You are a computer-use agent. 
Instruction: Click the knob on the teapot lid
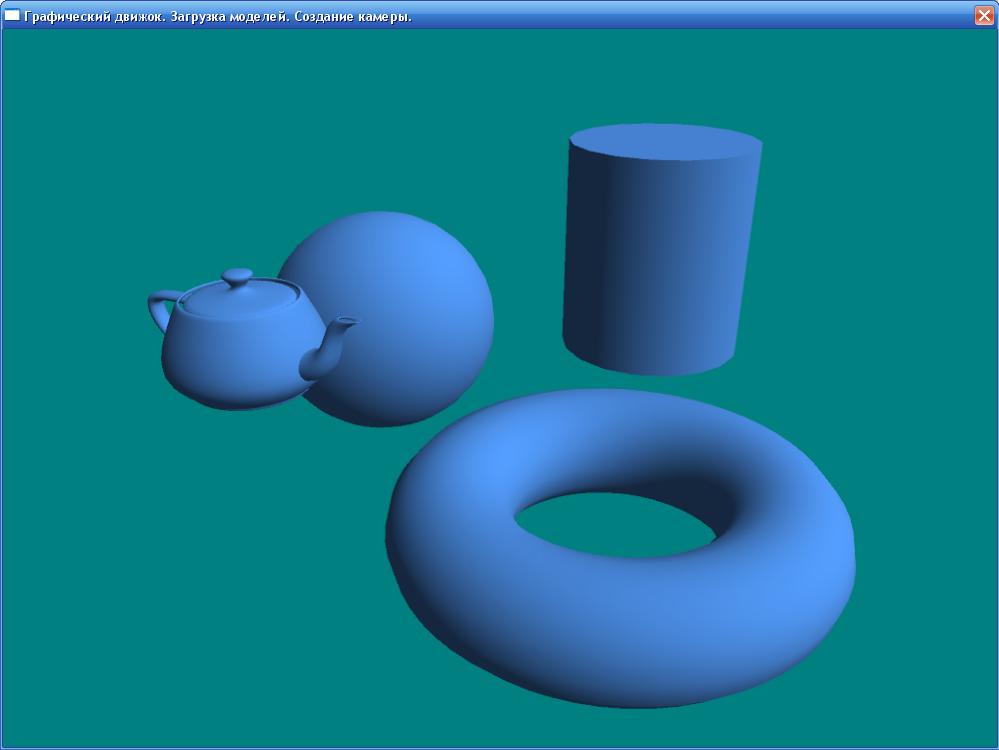click(x=237, y=275)
